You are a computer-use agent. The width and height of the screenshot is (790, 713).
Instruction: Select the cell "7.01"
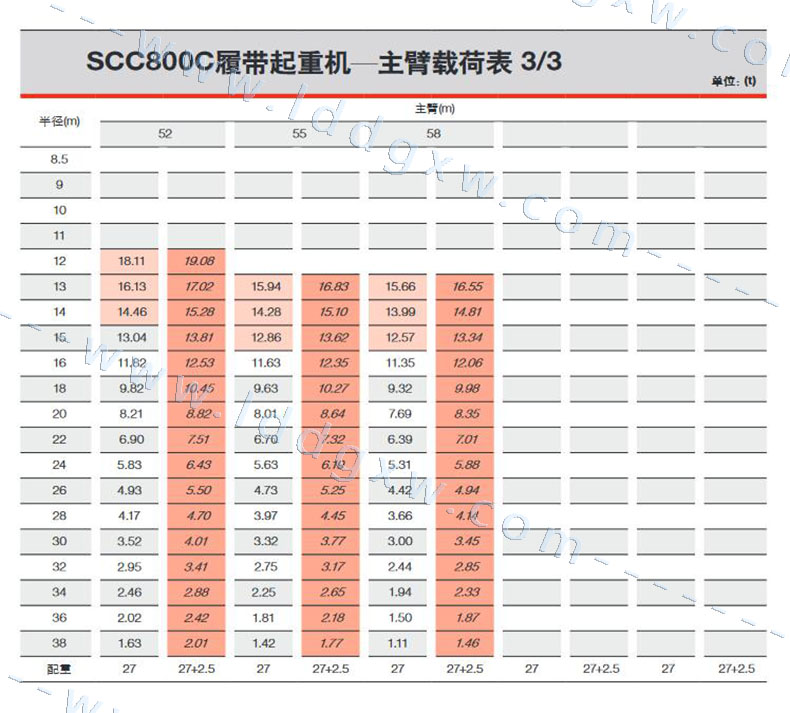pos(467,439)
